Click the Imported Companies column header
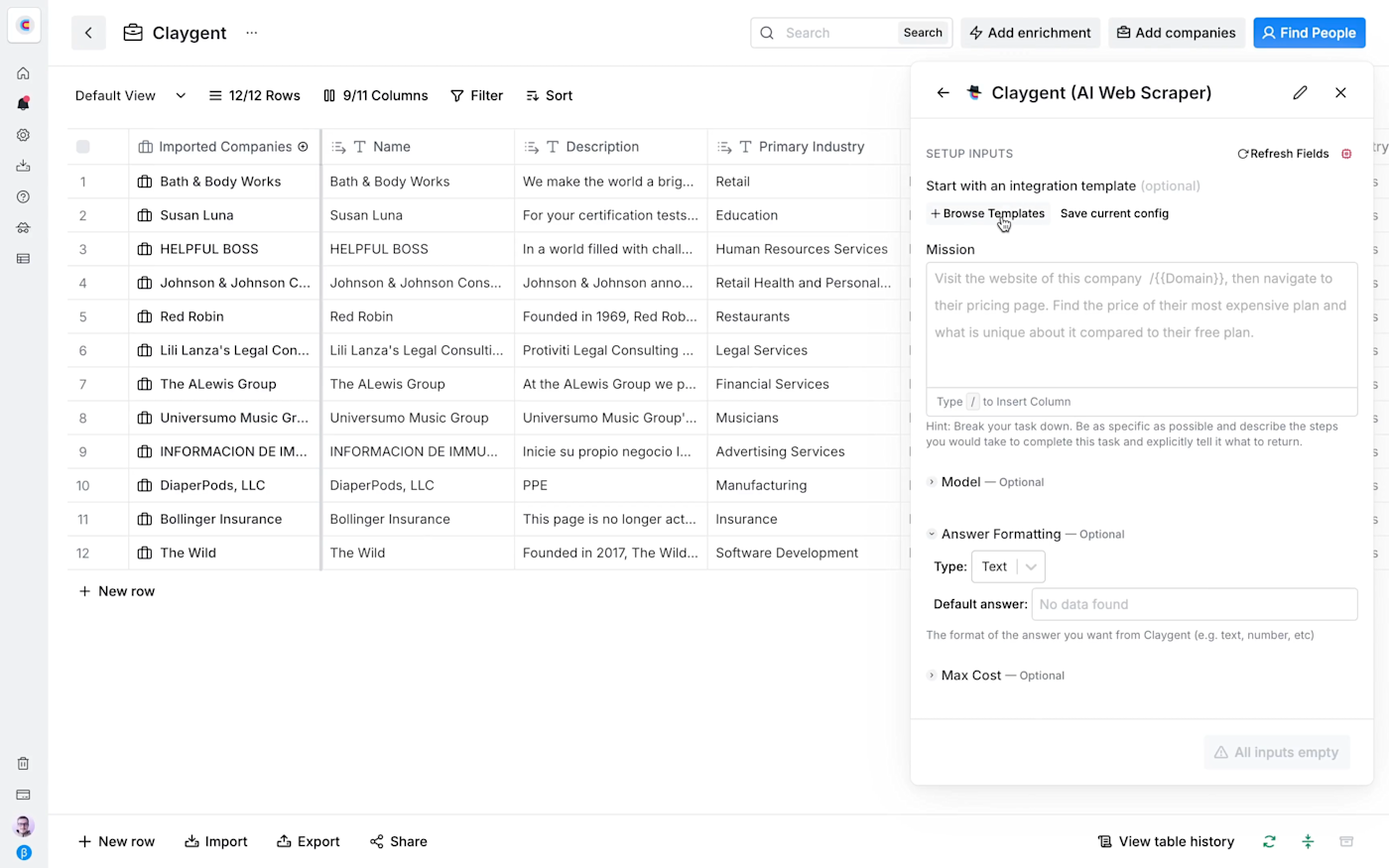The width and height of the screenshot is (1389, 868). pos(223,147)
